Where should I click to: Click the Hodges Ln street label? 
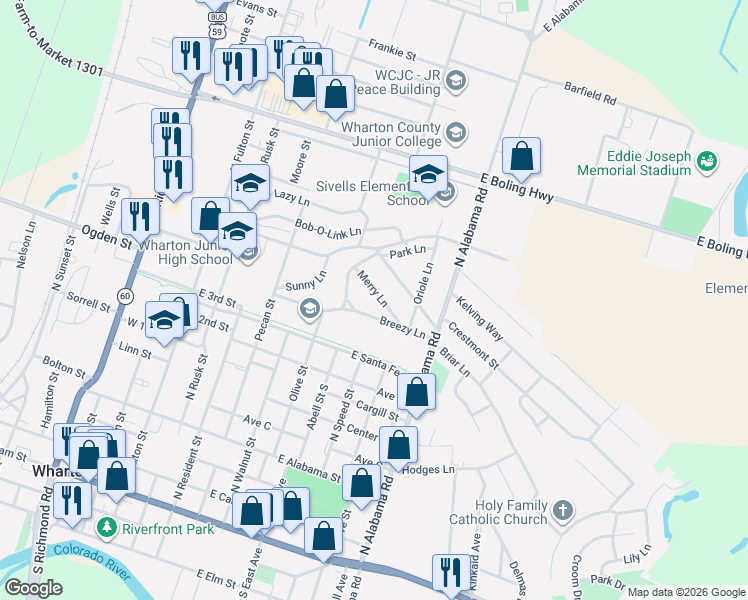428,470
